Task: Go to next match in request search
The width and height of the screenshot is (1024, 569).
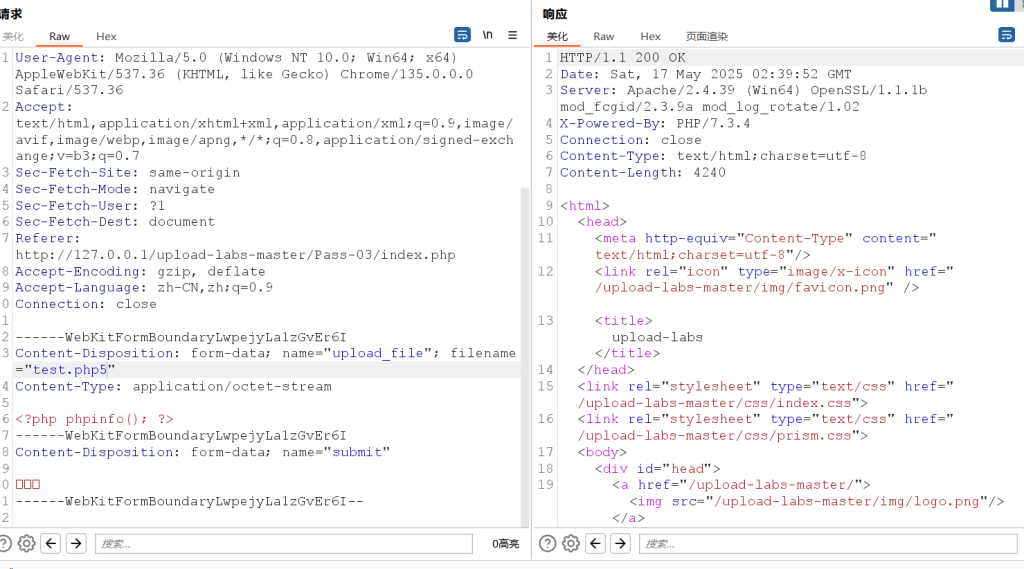Action: click(x=76, y=543)
